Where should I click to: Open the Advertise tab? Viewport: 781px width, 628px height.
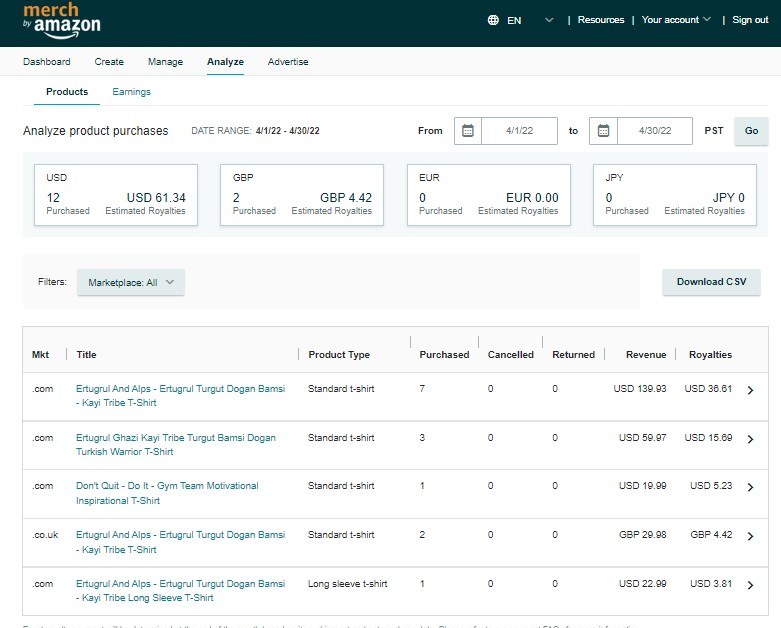[x=288, y=62]
